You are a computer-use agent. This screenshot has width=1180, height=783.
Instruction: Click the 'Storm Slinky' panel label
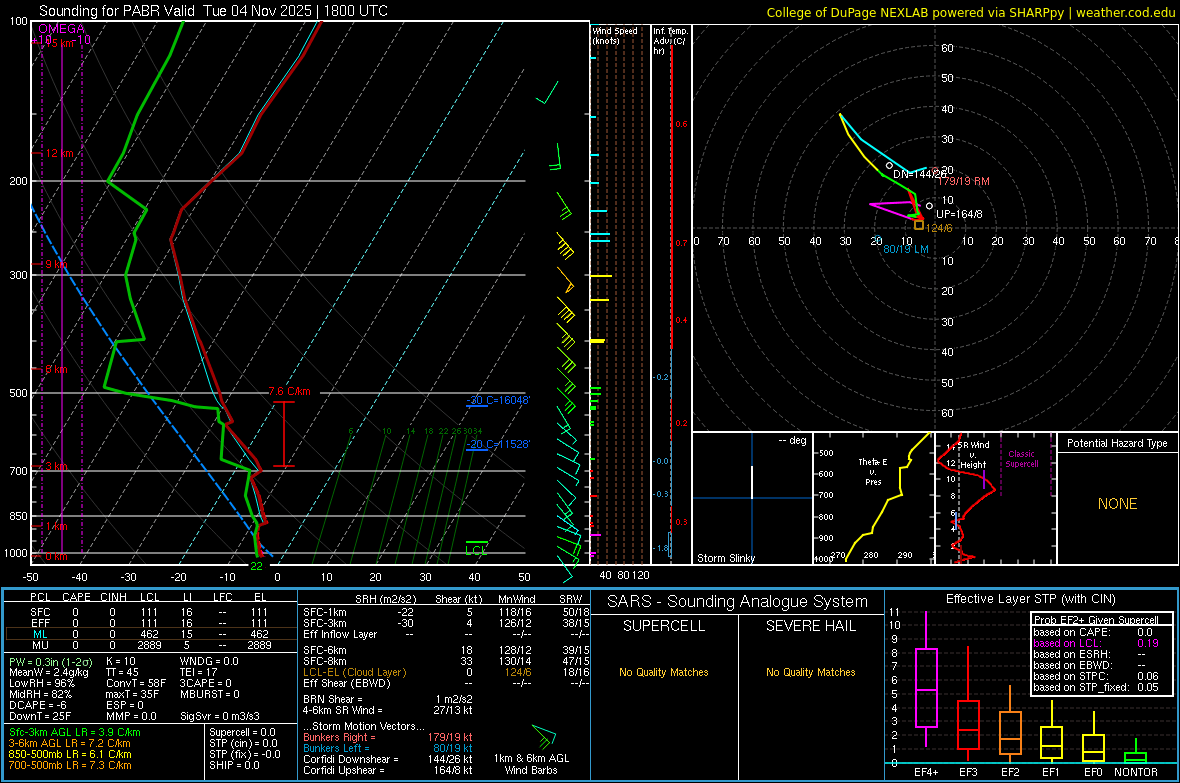[725, 558]
